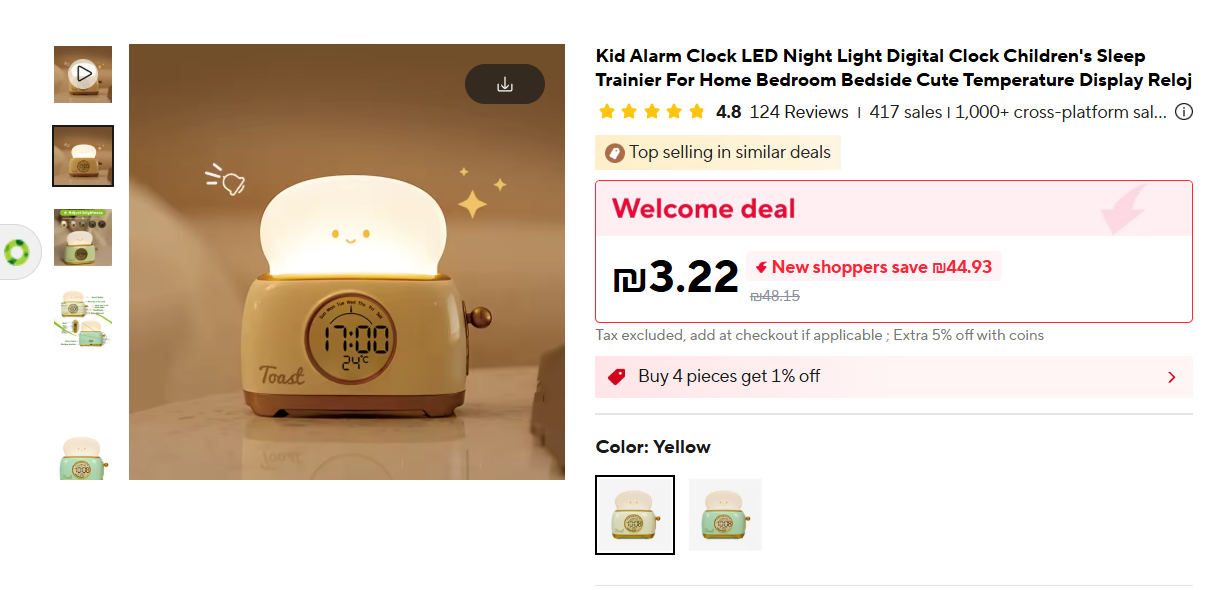Select the fourth product diagram thumbnail
Screen dimensions: 1208x590
coord(83,318)
